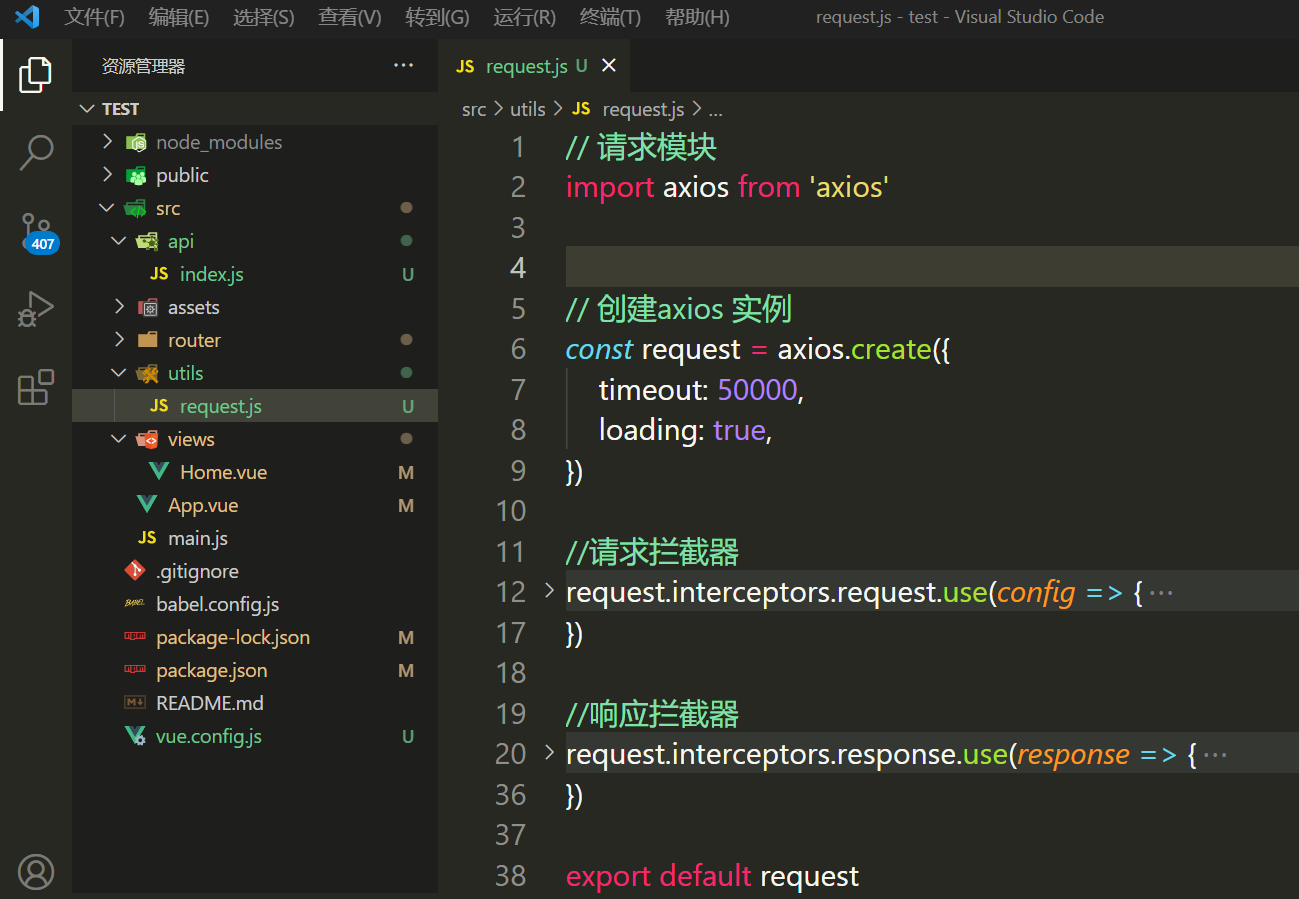Click the npm icon beside package.json
The image size is (1299, 899).
click(x=135, y=670)
